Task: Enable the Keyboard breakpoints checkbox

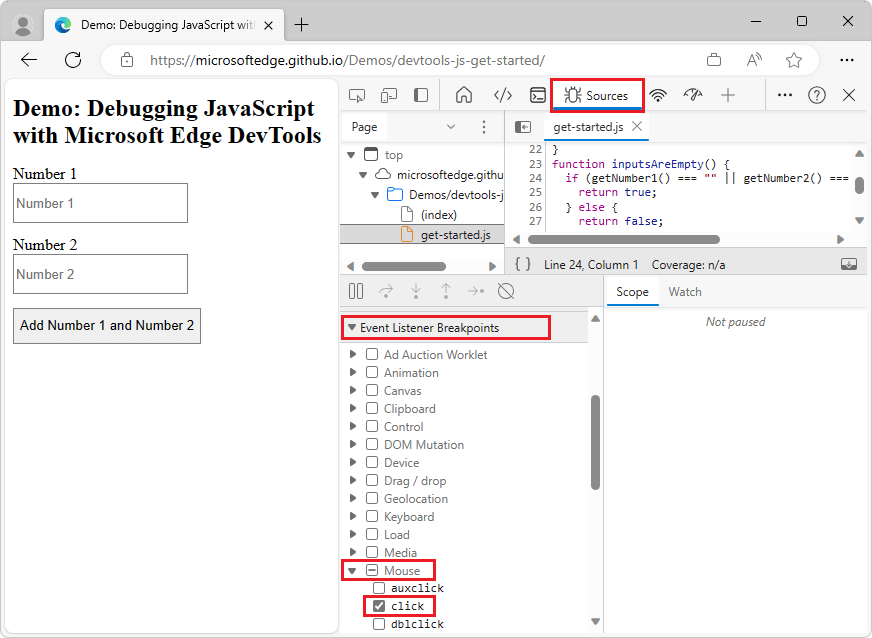Action: pyautogui.click(x=372, y=516)
